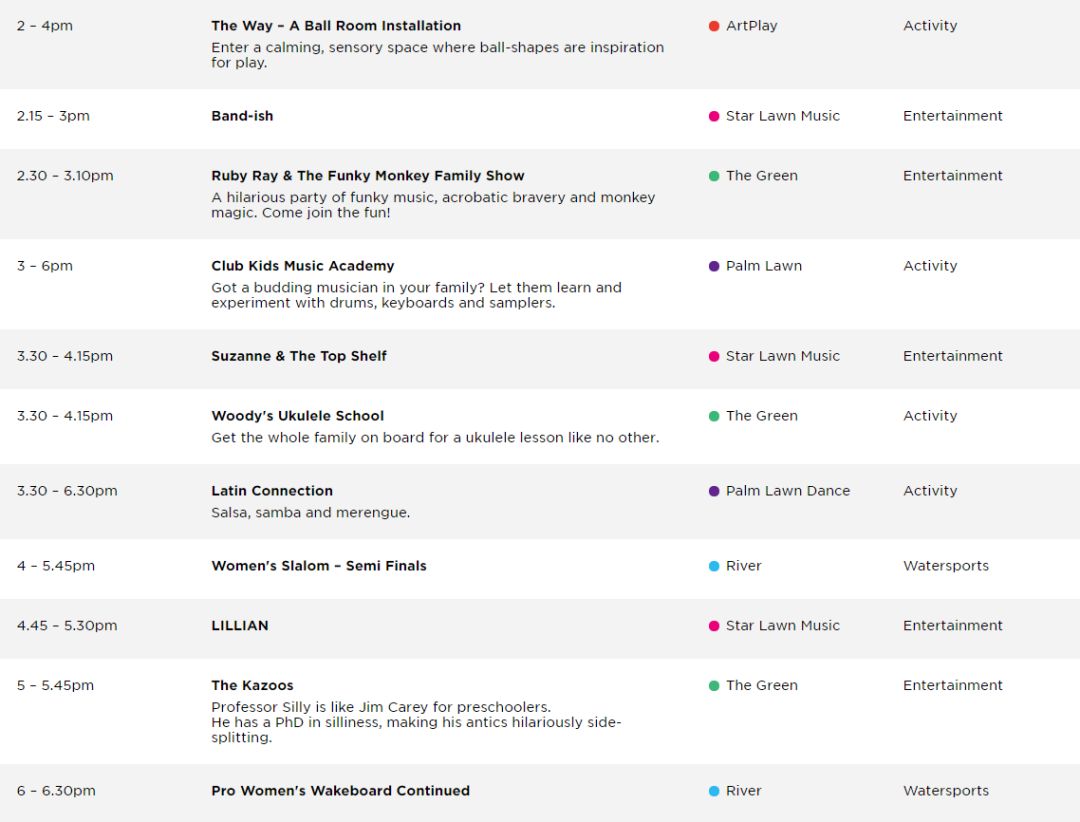1080x822 pixels.
Task: Click the pink dot beside Band-ish venue
Action: click(x=714, y=116)
